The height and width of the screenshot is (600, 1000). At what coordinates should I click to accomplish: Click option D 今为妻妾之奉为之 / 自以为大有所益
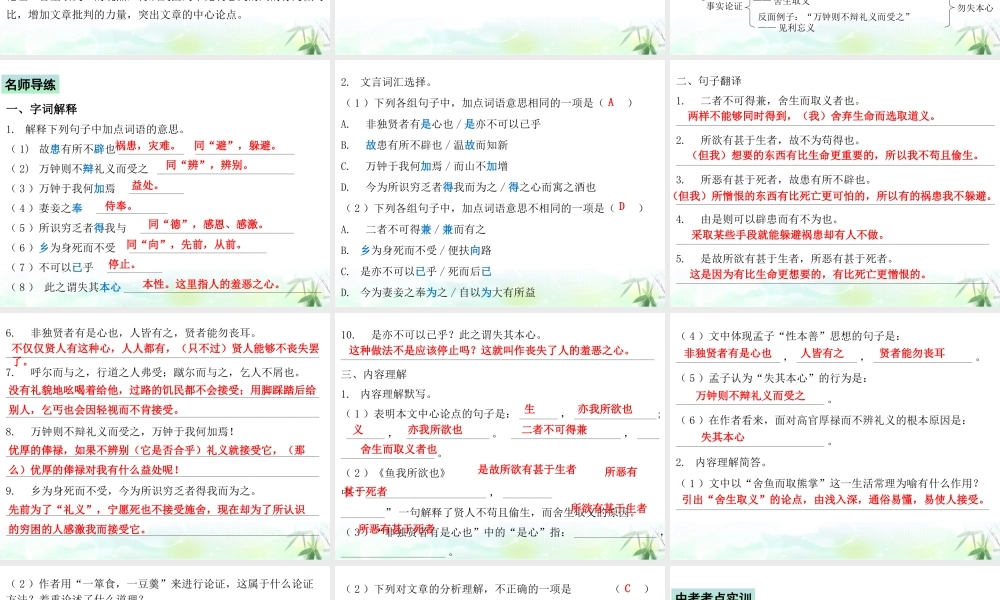[438, 292]
